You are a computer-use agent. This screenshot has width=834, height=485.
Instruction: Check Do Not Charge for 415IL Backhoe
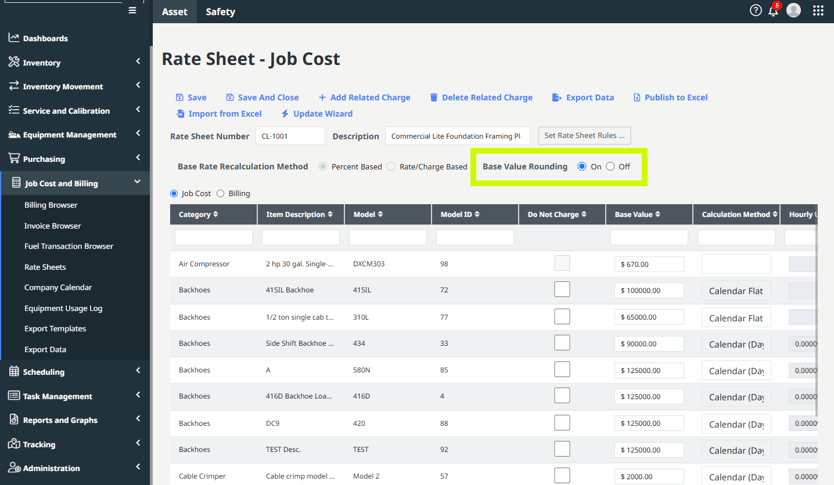[562, 289]
